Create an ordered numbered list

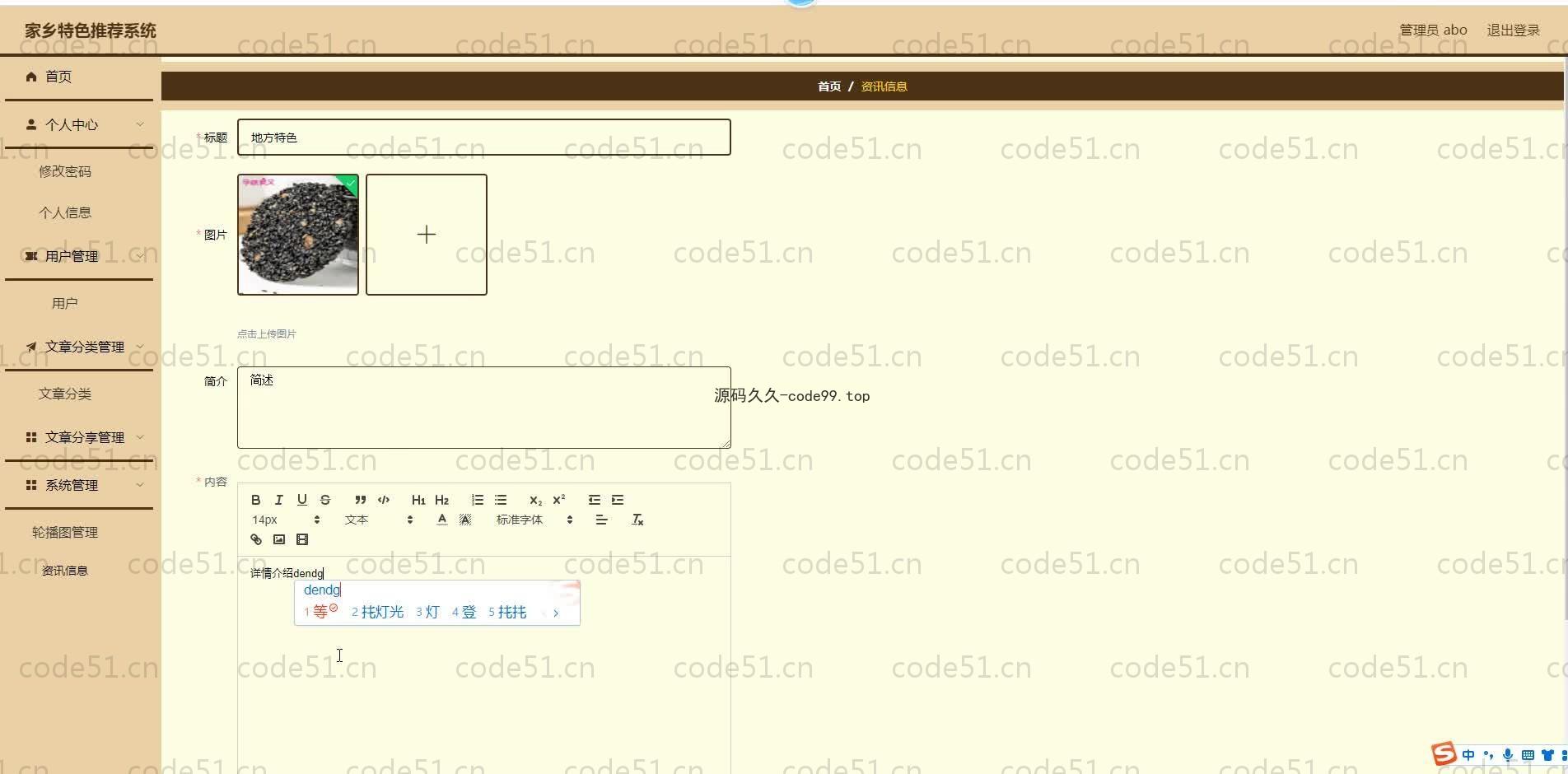click(x=478, y=500)
